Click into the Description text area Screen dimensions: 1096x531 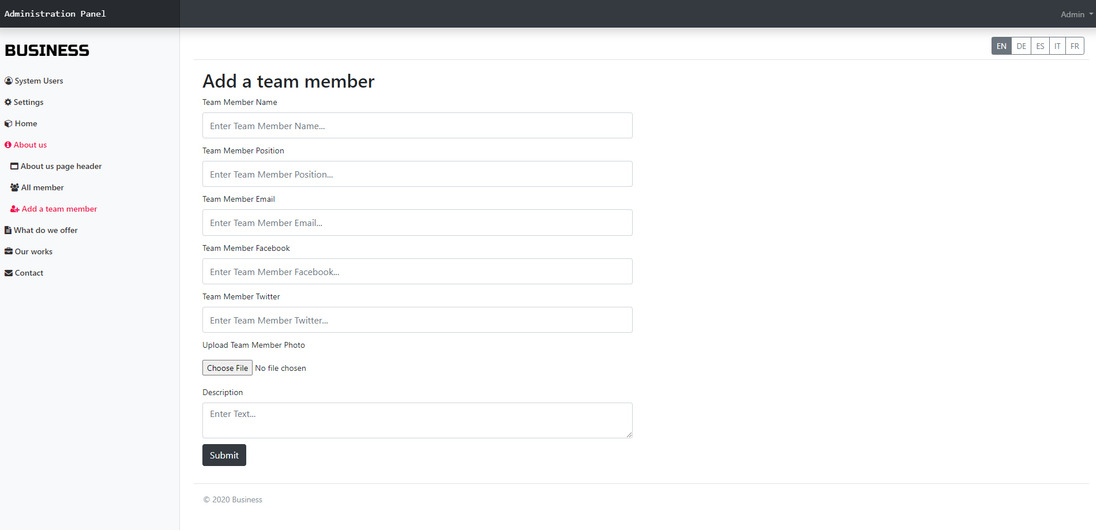point(417,421)
